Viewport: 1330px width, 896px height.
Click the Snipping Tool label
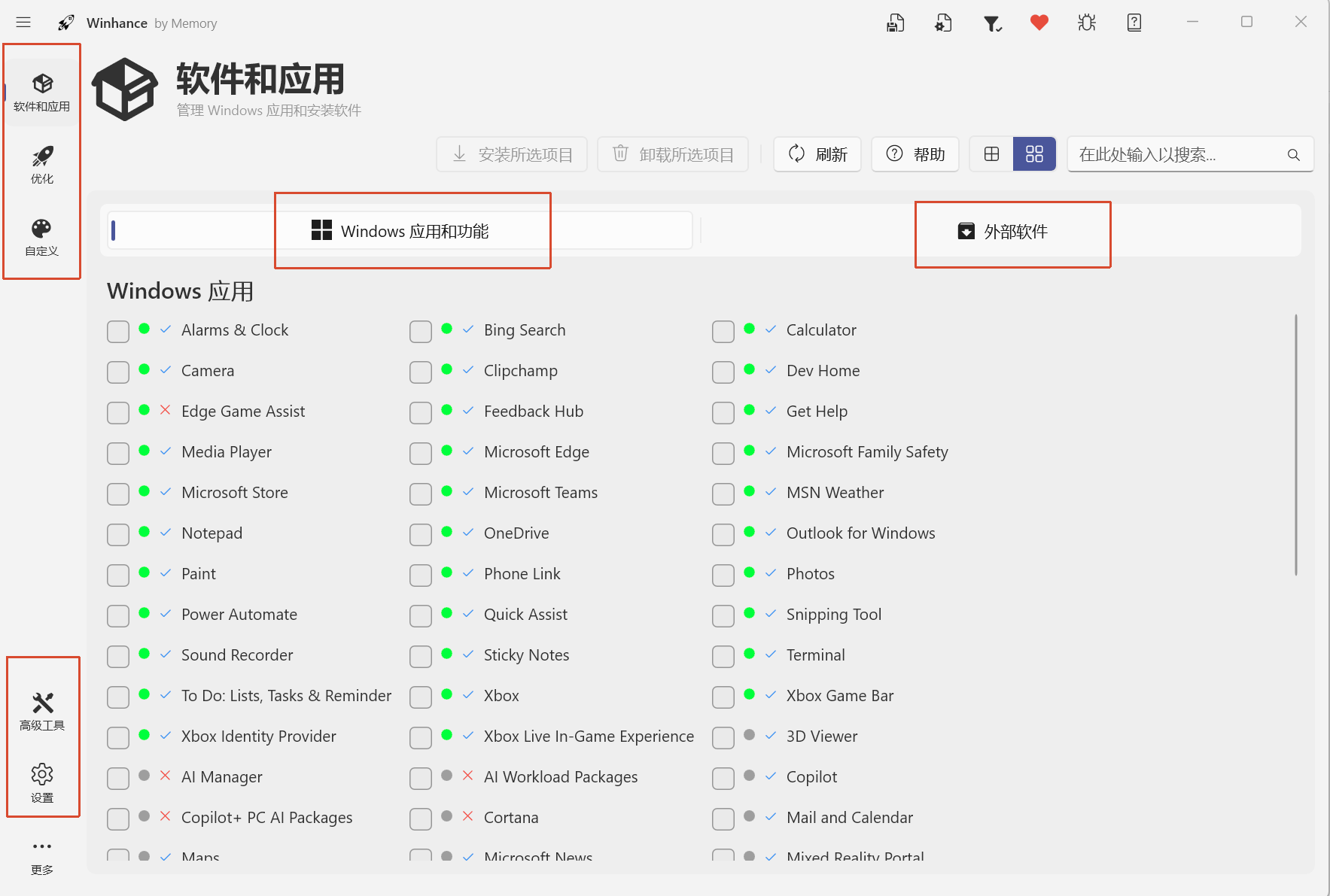click(834, 615)
